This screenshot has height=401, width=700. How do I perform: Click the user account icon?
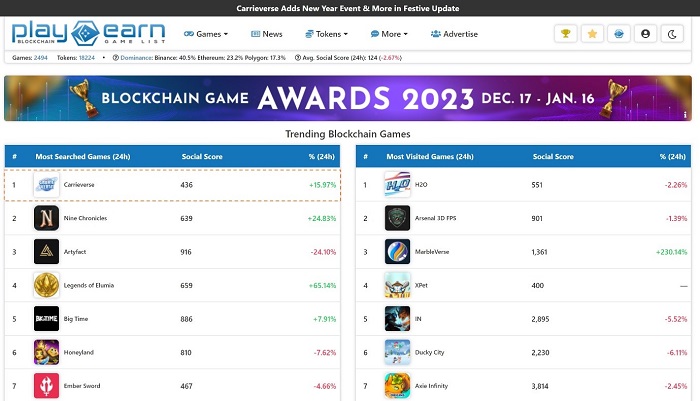[x=645, y=34]
